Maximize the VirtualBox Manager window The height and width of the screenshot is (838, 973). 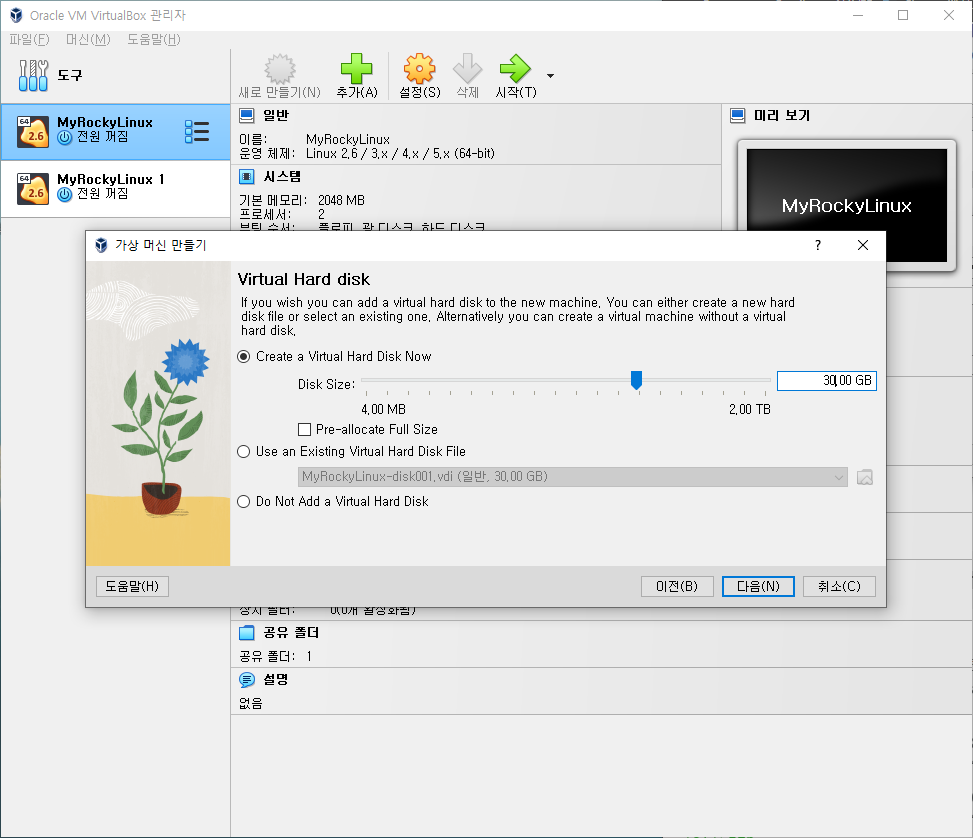point(903,15)
